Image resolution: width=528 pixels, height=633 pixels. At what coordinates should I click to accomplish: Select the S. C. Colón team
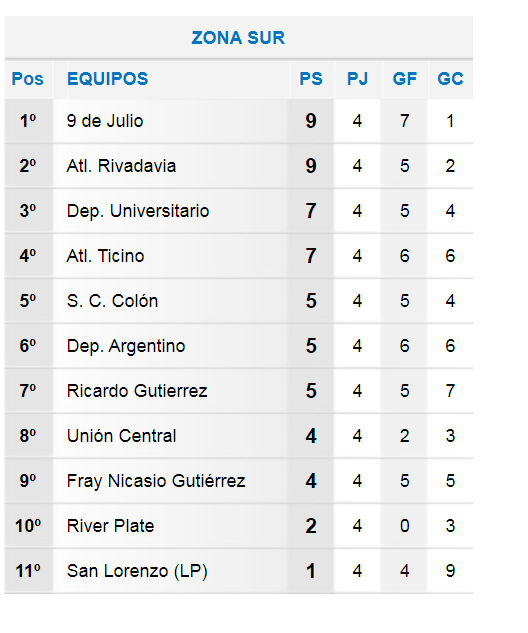click(x=112, y=301)
